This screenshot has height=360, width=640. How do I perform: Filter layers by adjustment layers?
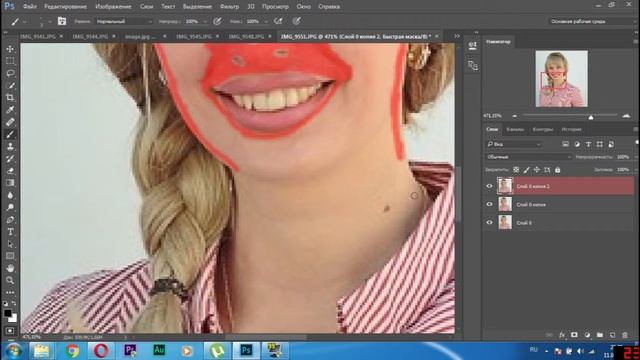click(x=577, y=144)
